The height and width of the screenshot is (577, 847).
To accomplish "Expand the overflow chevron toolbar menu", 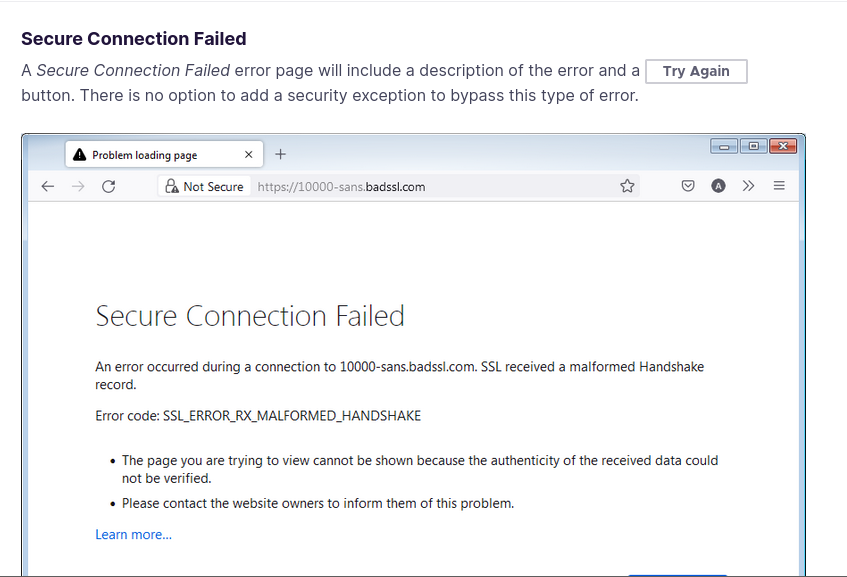I will pos(748,186).
